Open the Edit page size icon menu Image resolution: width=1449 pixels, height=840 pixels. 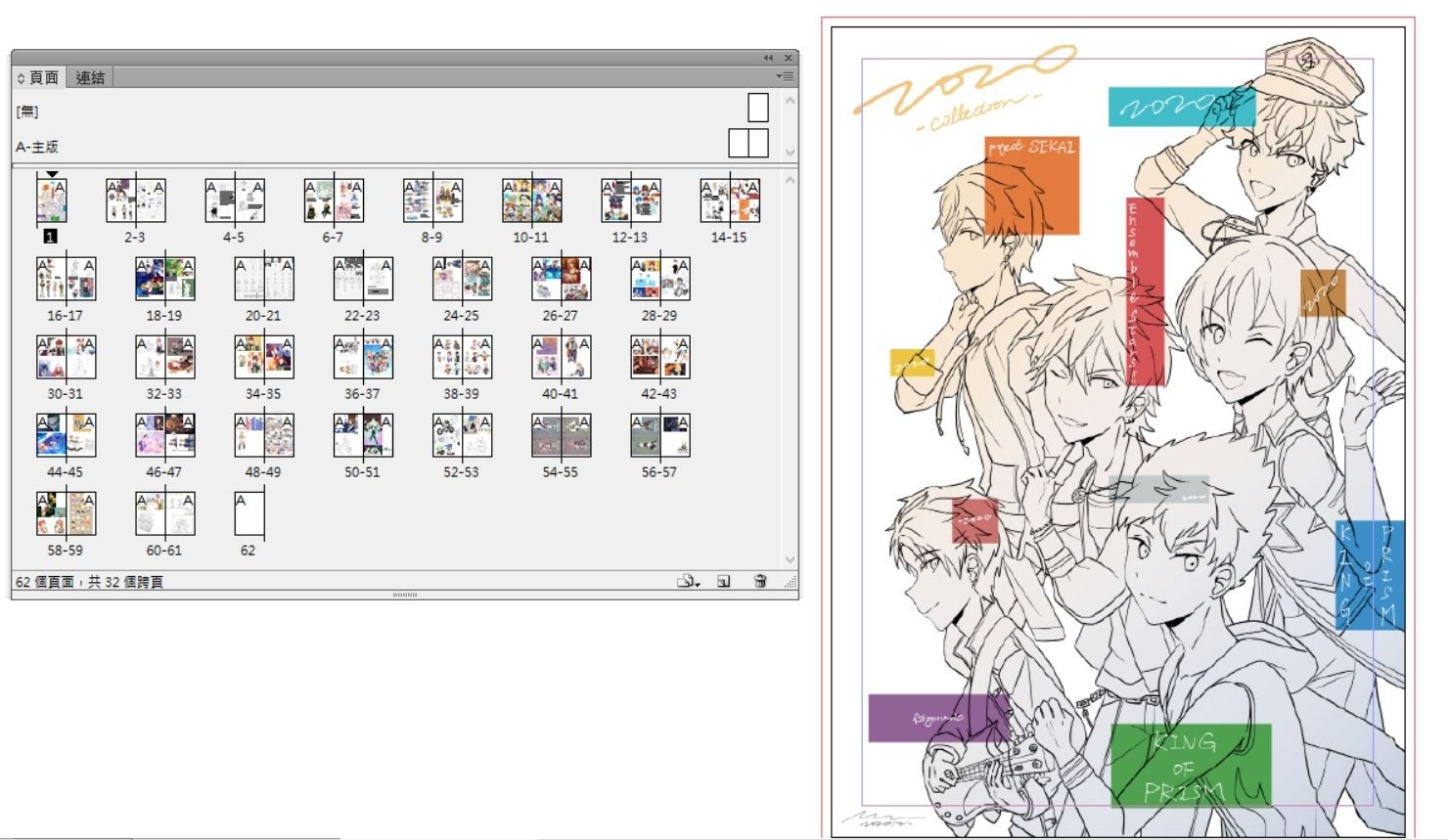689,581
